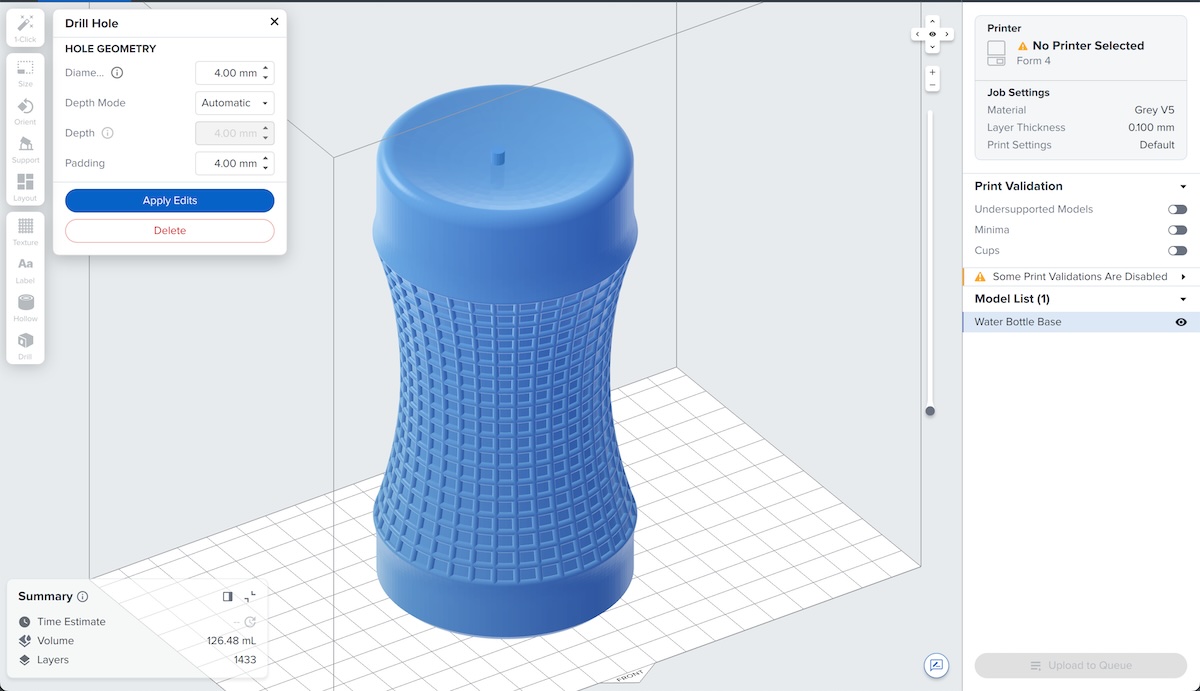Open the Size tool

[x=25, y=70]
